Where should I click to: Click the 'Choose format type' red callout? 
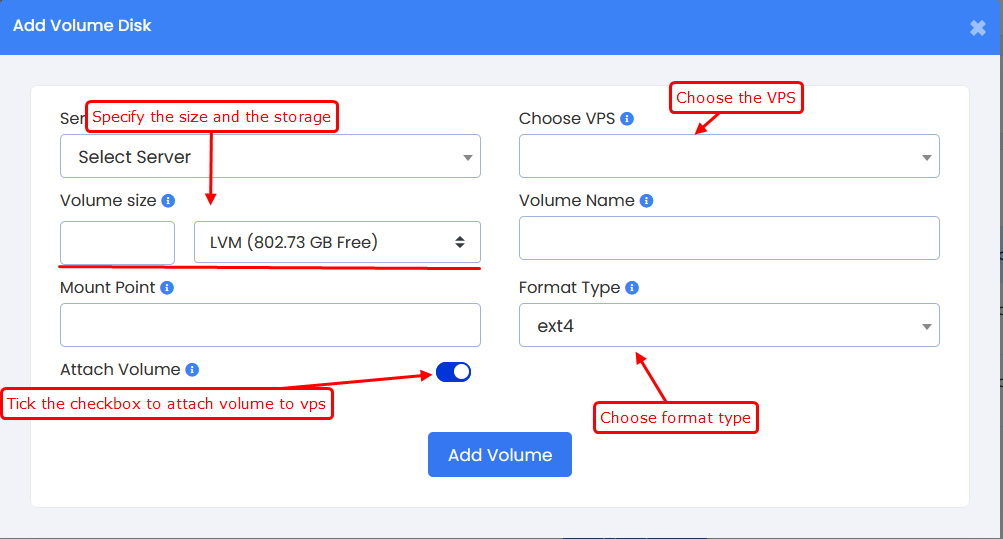[675, 418]
